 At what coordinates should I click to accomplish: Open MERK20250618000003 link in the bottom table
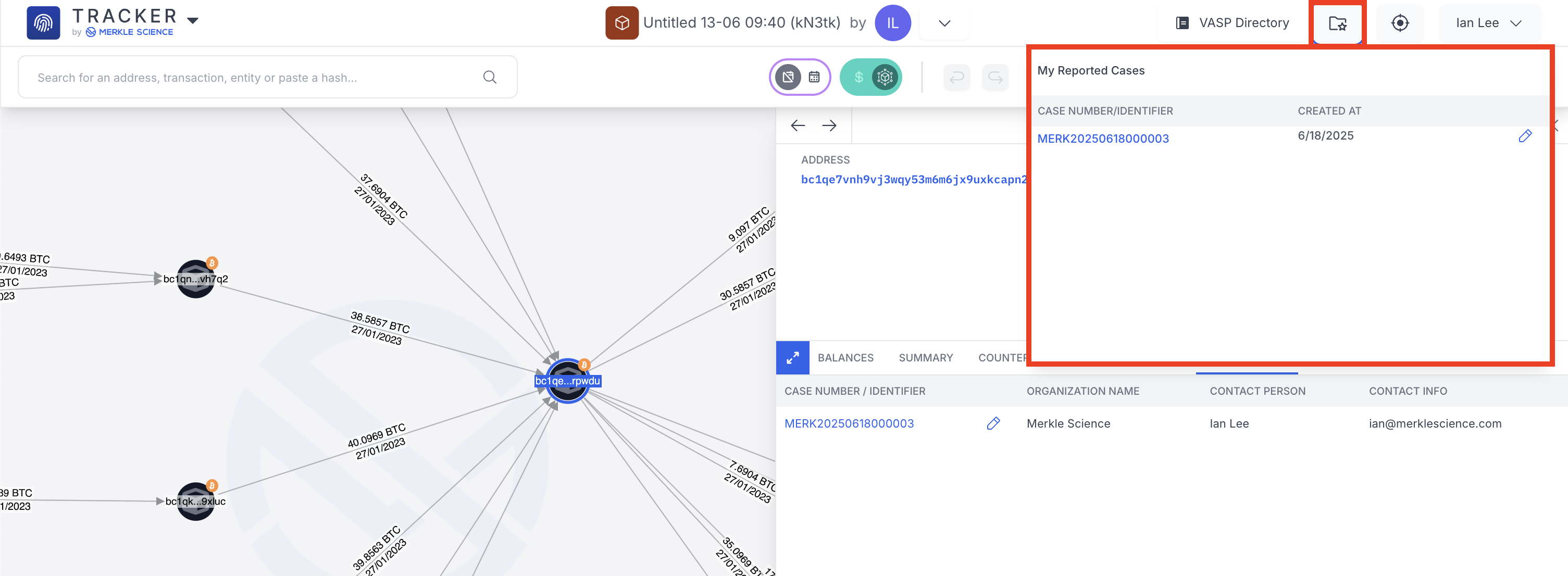click(x=849, y=423)
